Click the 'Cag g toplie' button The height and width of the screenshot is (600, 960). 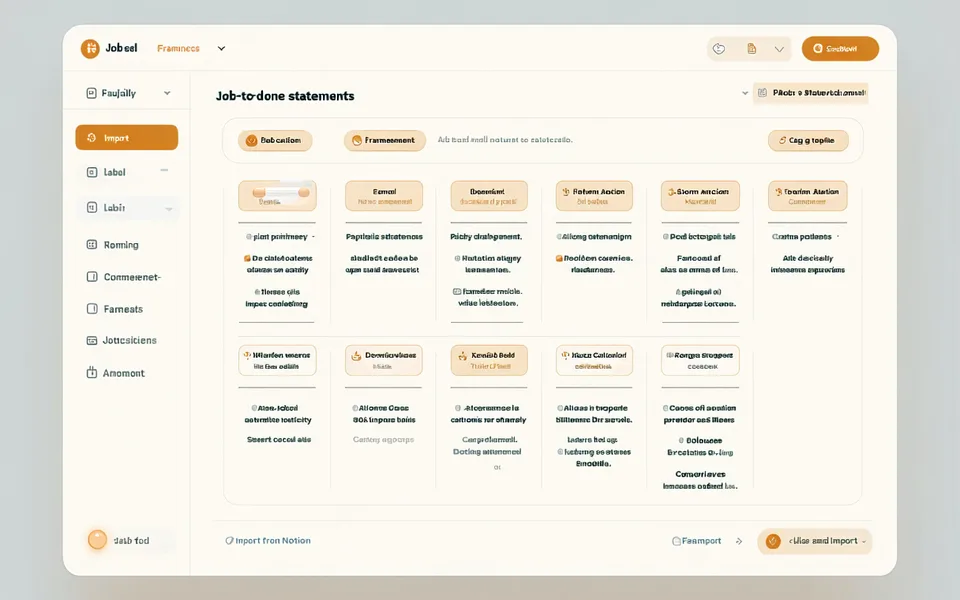point(808,141)
